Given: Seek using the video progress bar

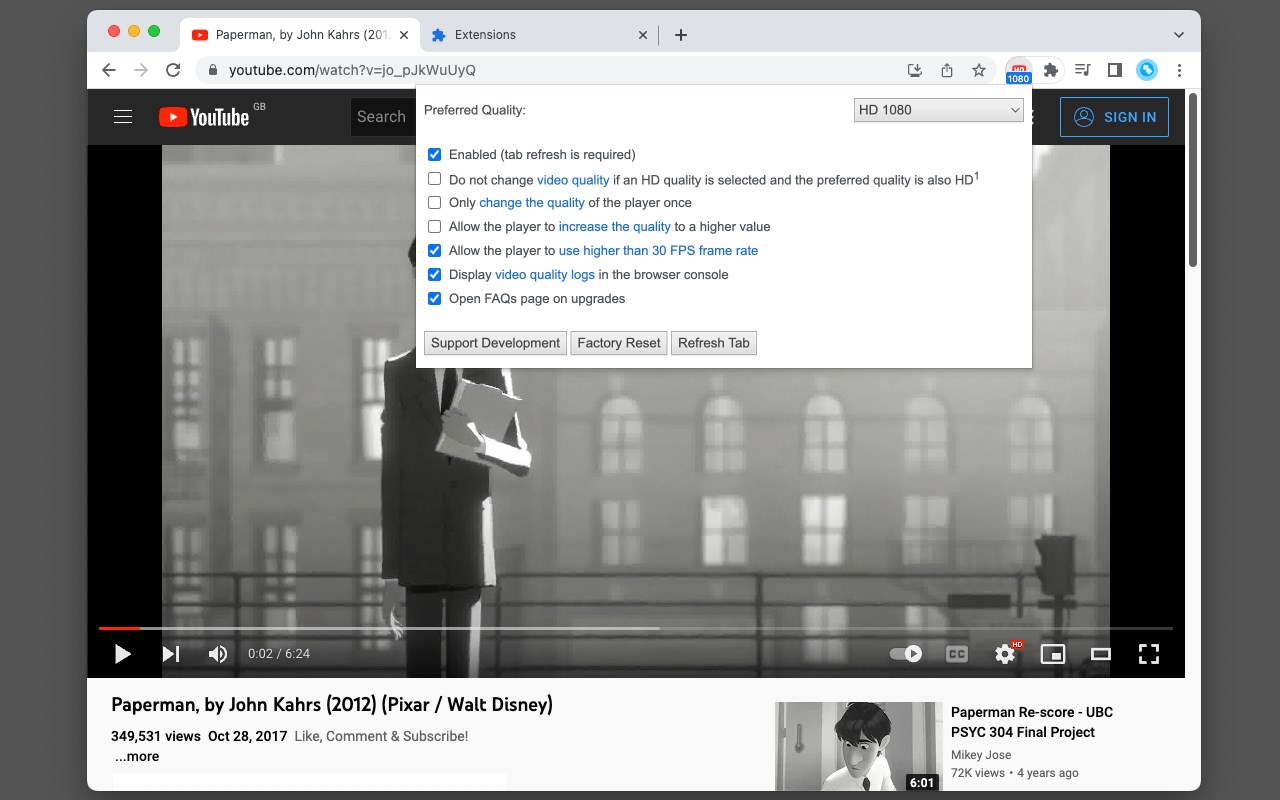Looking at the screenshot, I should [x=635, y=628].
